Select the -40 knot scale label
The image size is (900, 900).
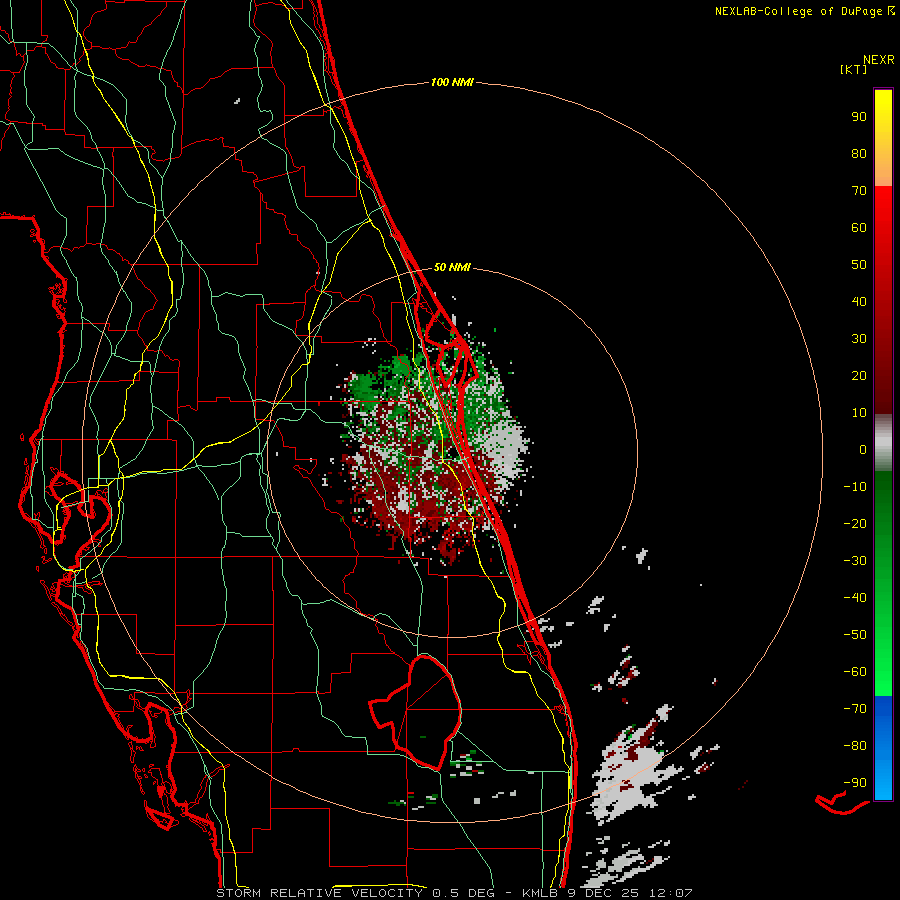(855, 598)
